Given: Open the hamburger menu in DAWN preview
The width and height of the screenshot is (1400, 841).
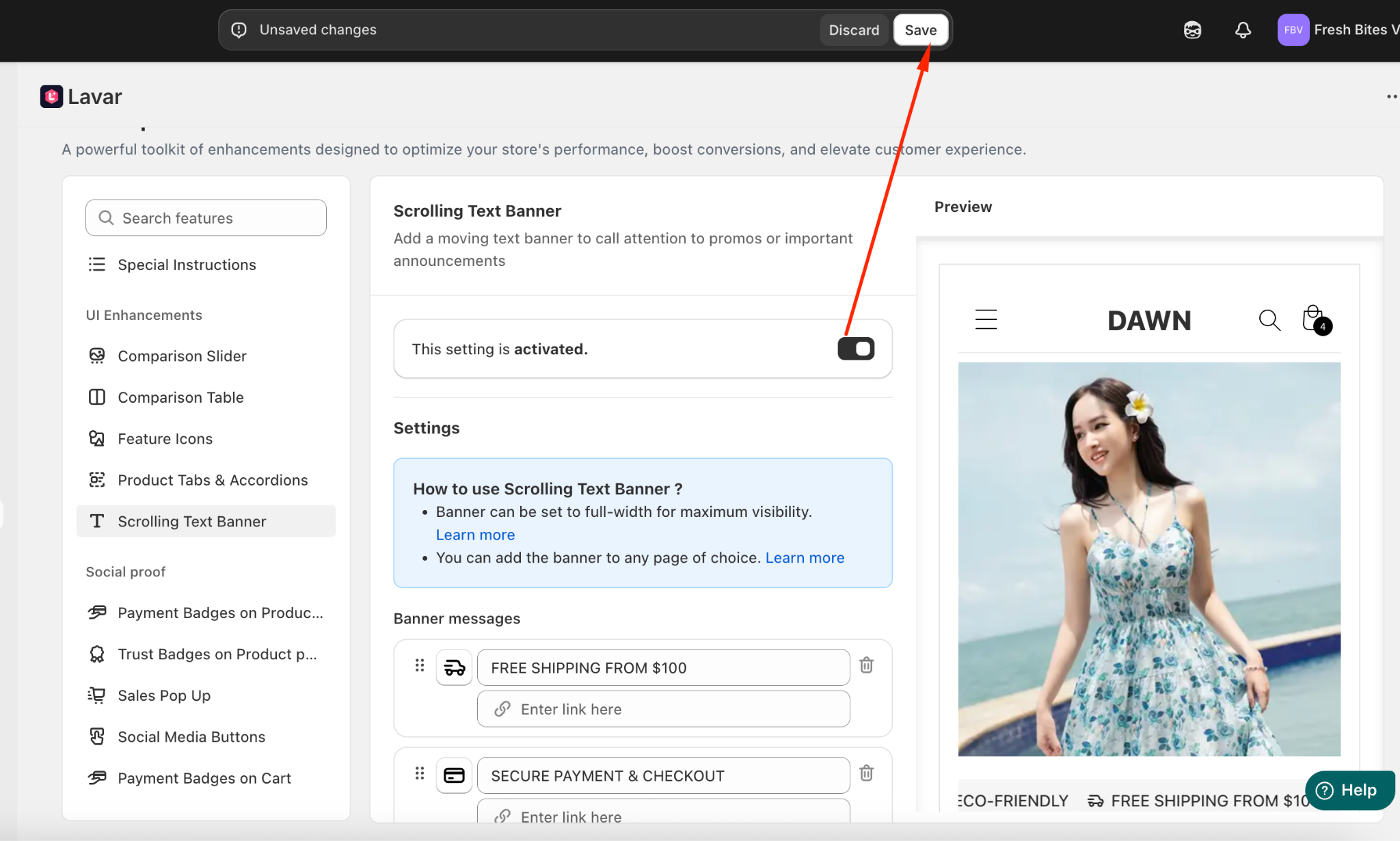Looking at the screenshot, I should [986, 319].
